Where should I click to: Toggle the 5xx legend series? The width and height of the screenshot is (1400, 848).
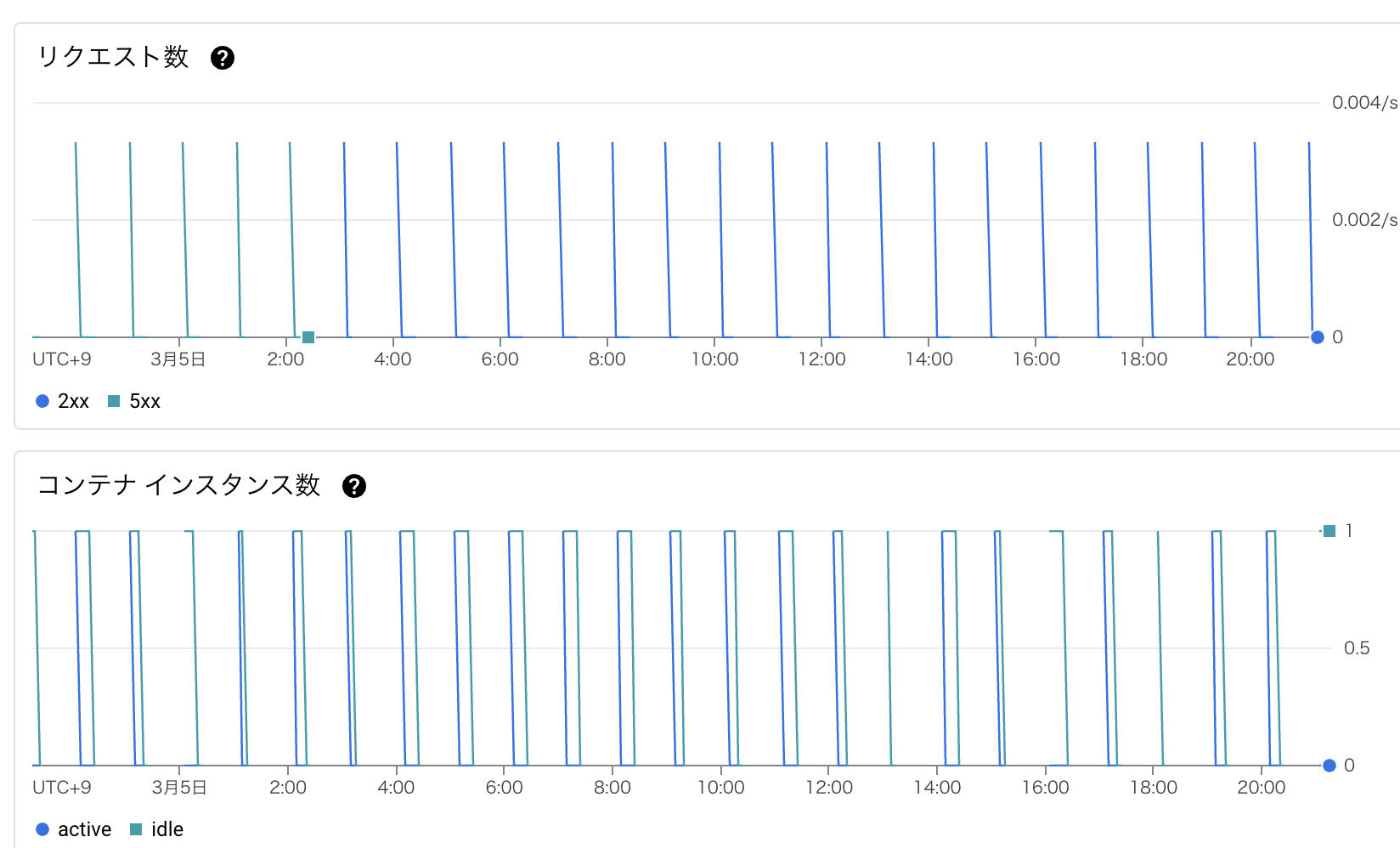tap(134, 401)
